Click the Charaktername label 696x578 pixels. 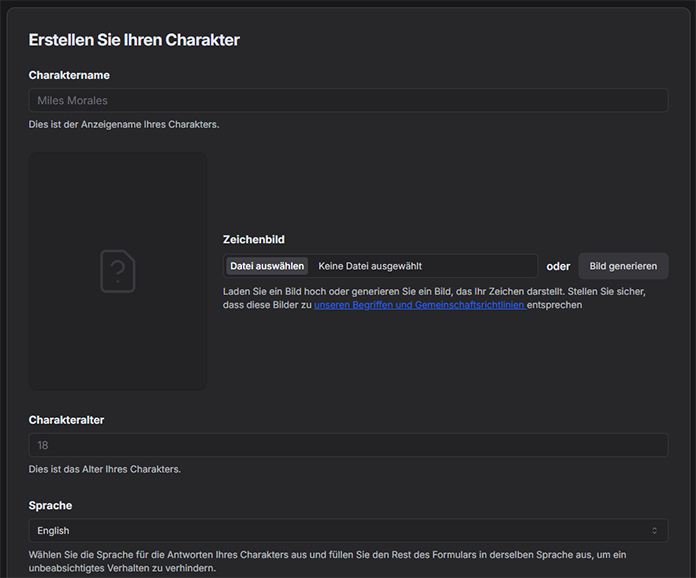click(x=69, y=75)
